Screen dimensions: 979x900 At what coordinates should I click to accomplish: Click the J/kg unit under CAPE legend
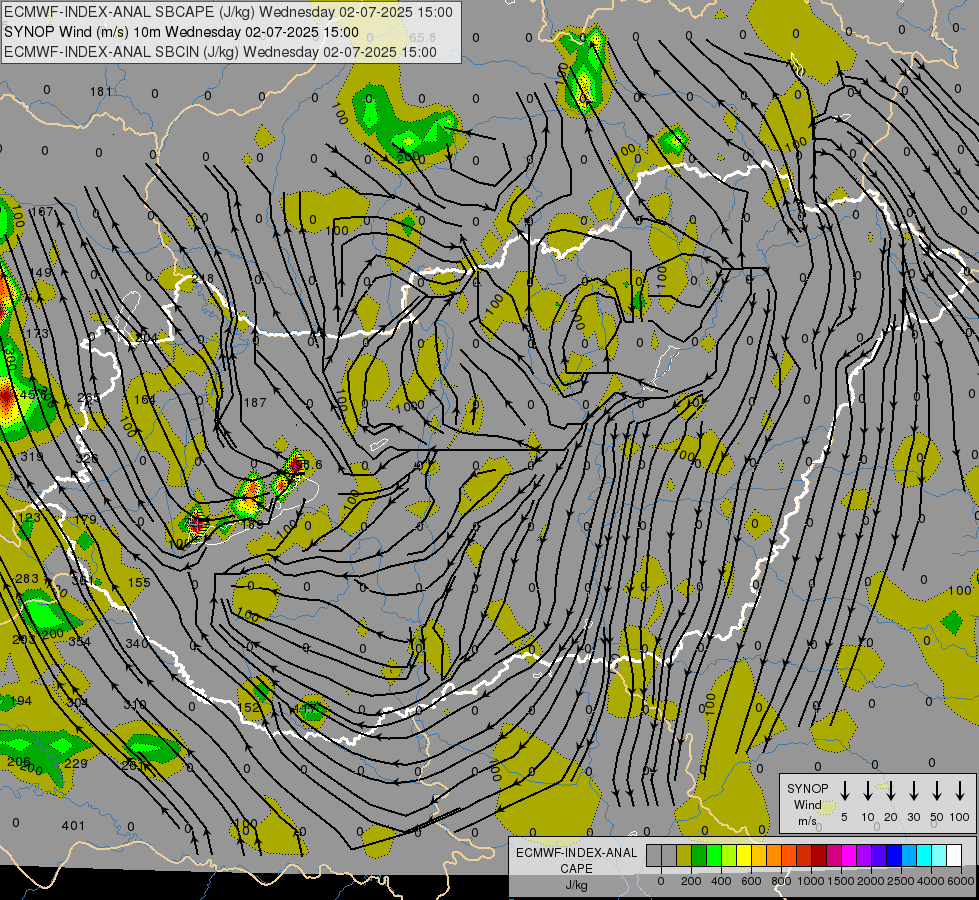coord(576,885)
